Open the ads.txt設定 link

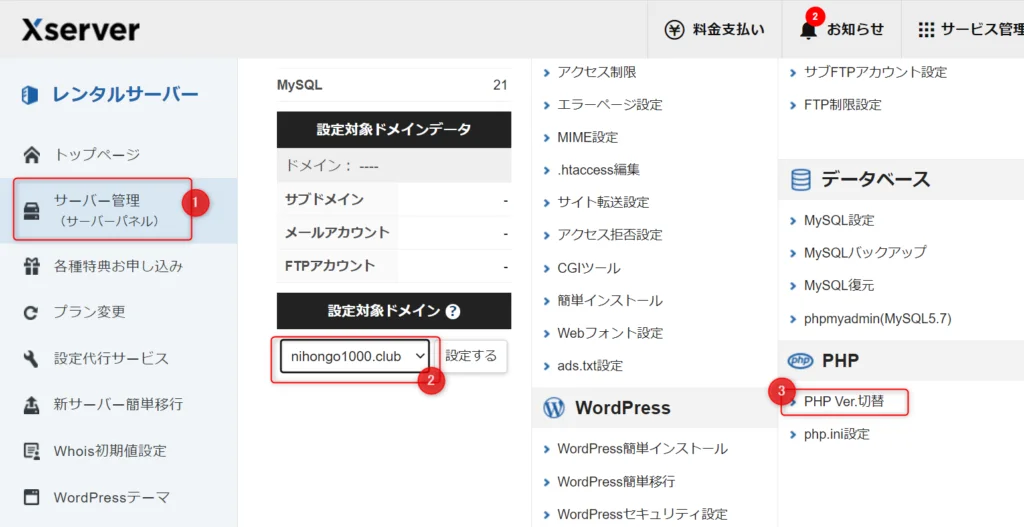[590, 366]
